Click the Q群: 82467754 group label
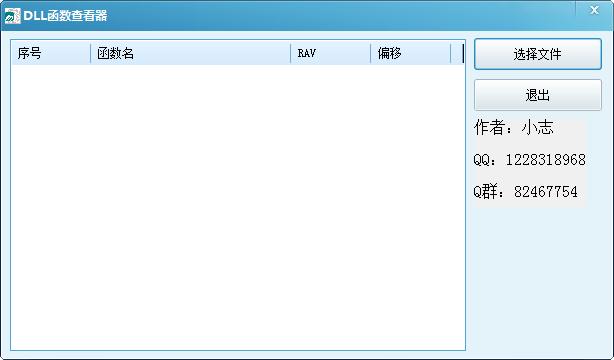 coord(526,192)
